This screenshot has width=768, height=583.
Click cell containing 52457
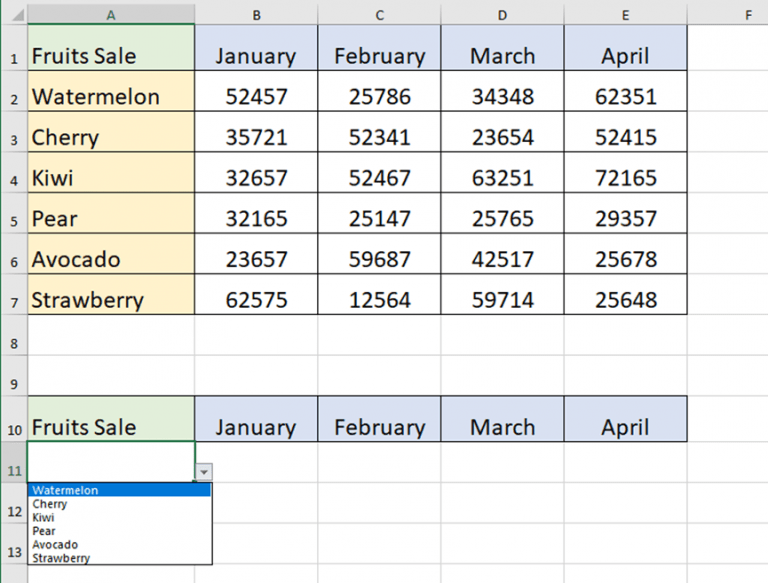point(256,91)
